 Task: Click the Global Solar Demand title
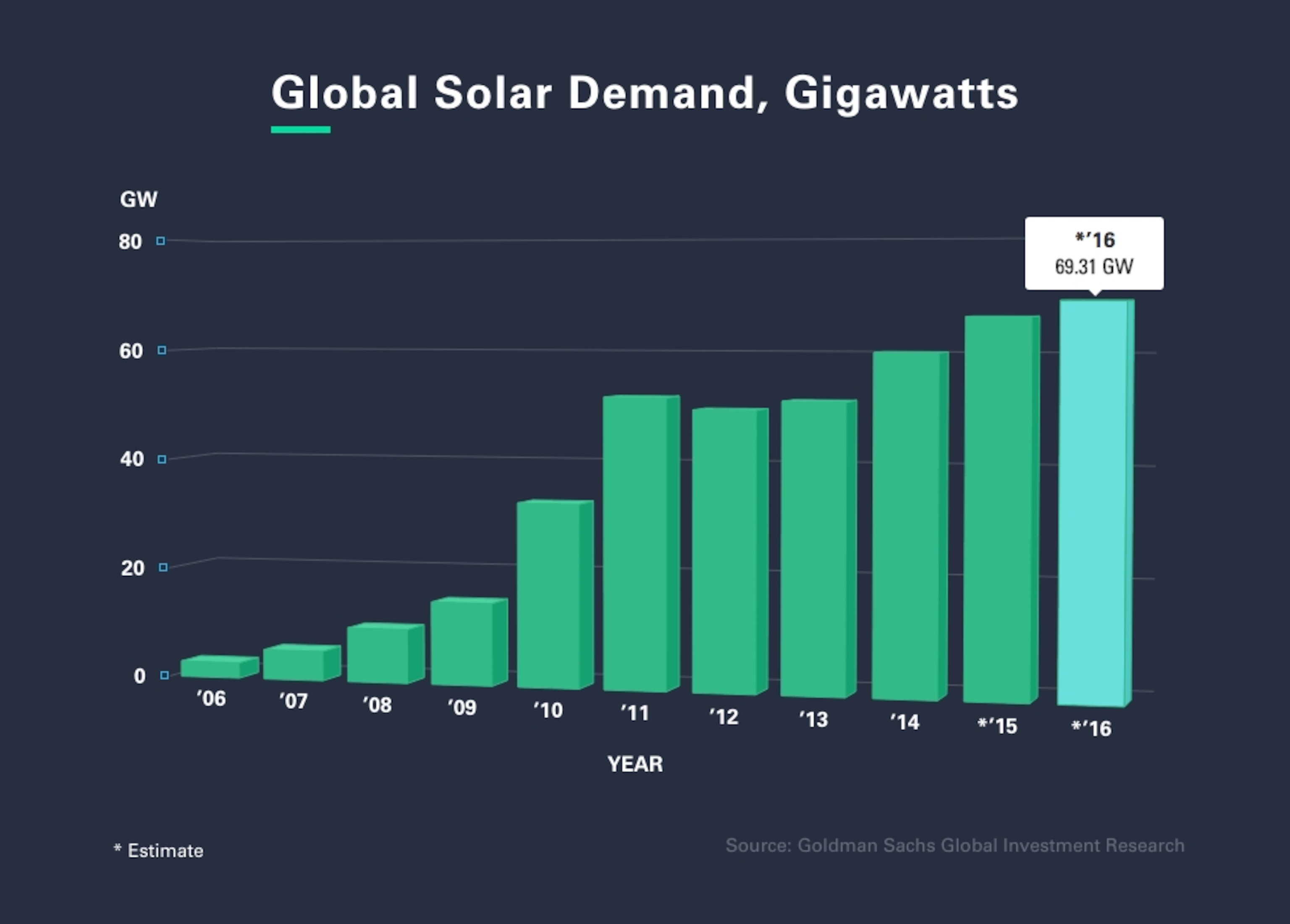coord(645,93)
